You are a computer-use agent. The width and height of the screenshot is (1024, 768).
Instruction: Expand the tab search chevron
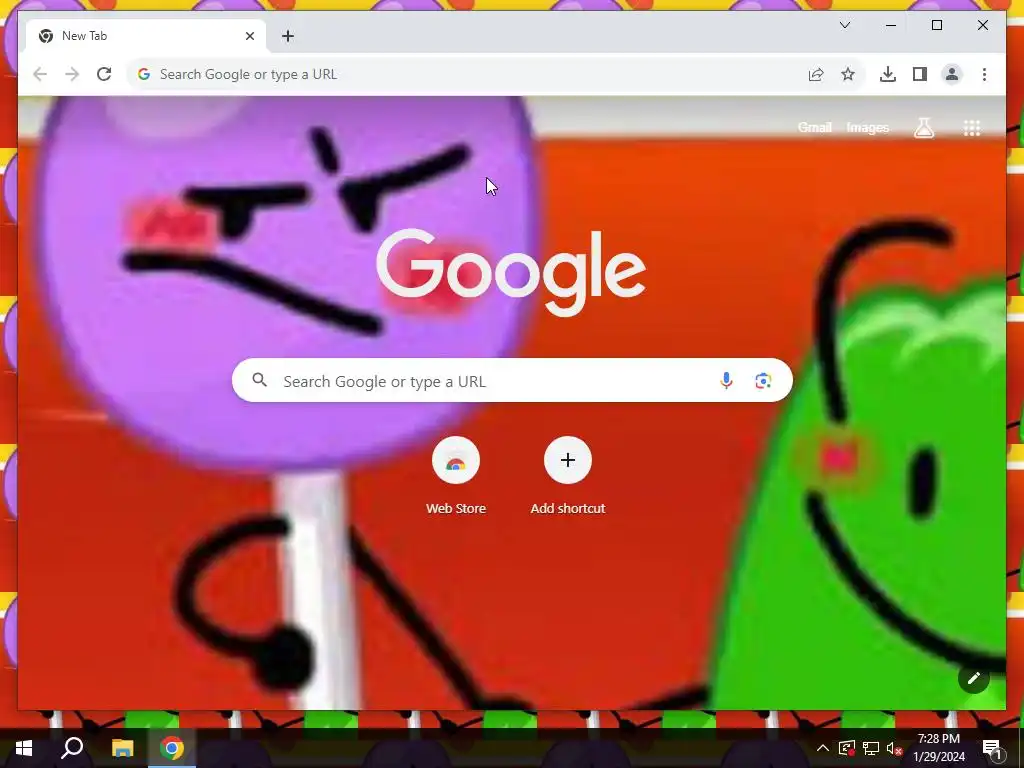[844, 25]
